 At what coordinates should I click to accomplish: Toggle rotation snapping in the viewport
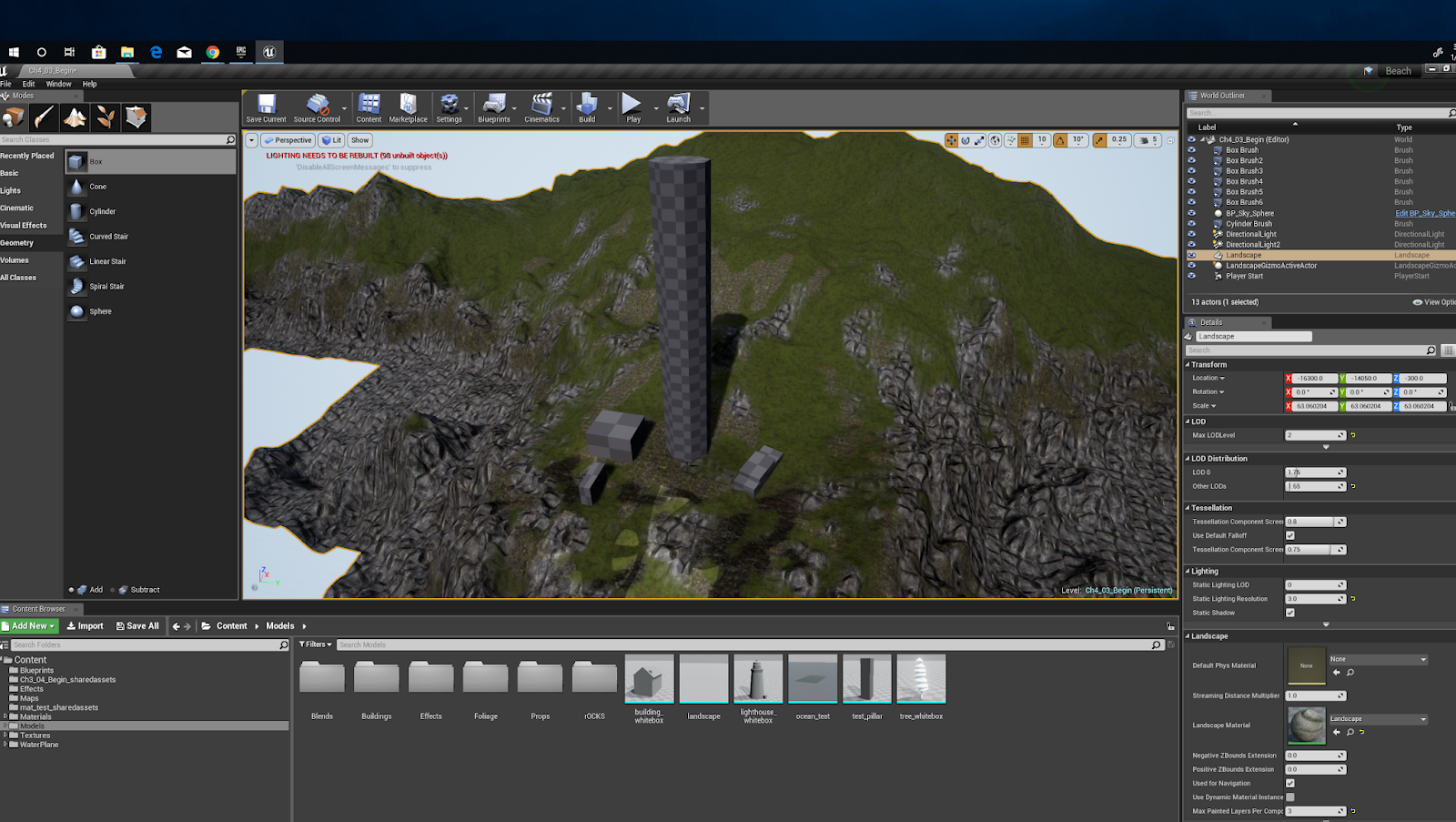point(1060,140)
